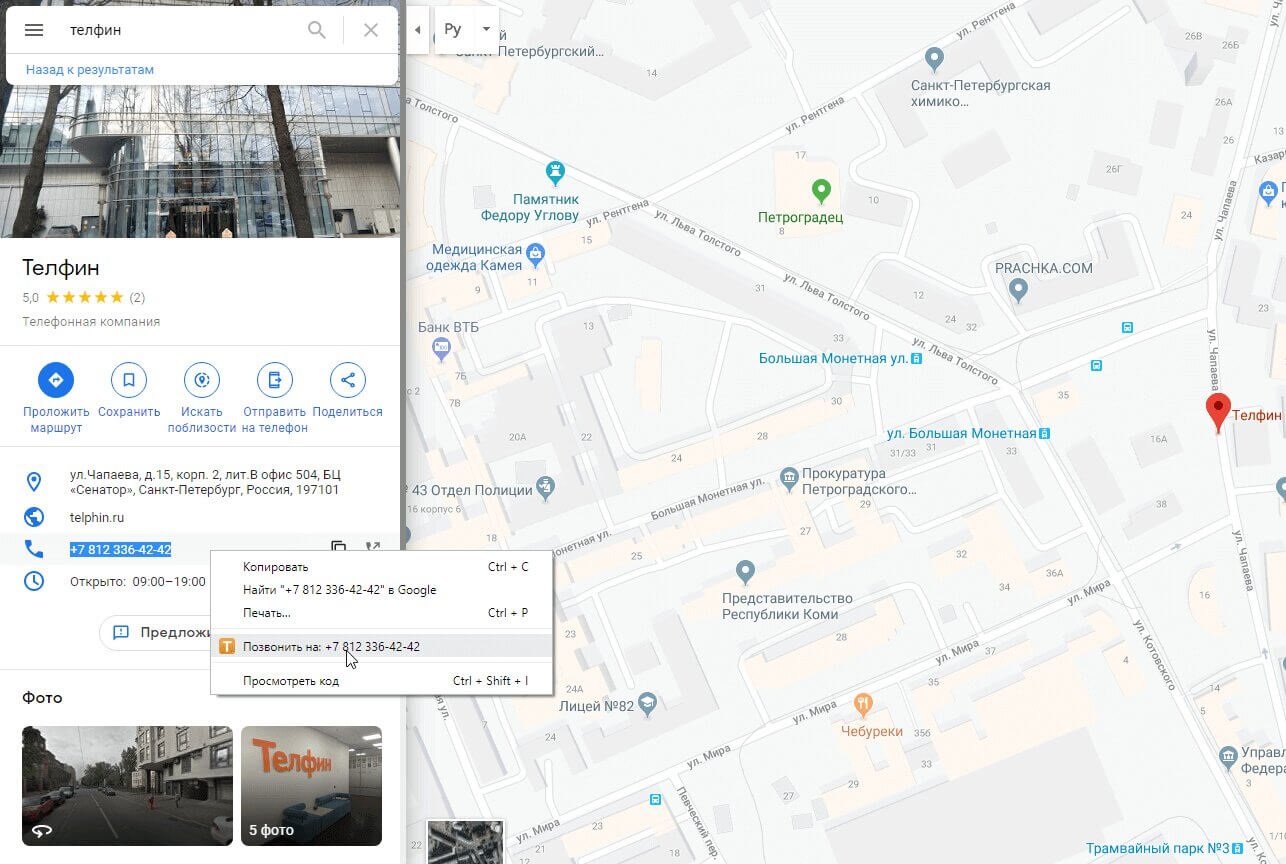
Task: Click the "43 Отдел Полиции" marker
Action: pyautogui.click(x=545, y=488)
